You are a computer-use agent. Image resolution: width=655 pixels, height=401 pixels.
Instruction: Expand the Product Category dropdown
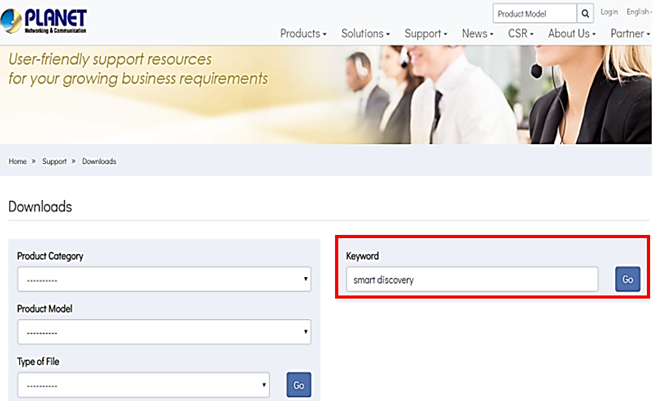click(x=163, y=280)
